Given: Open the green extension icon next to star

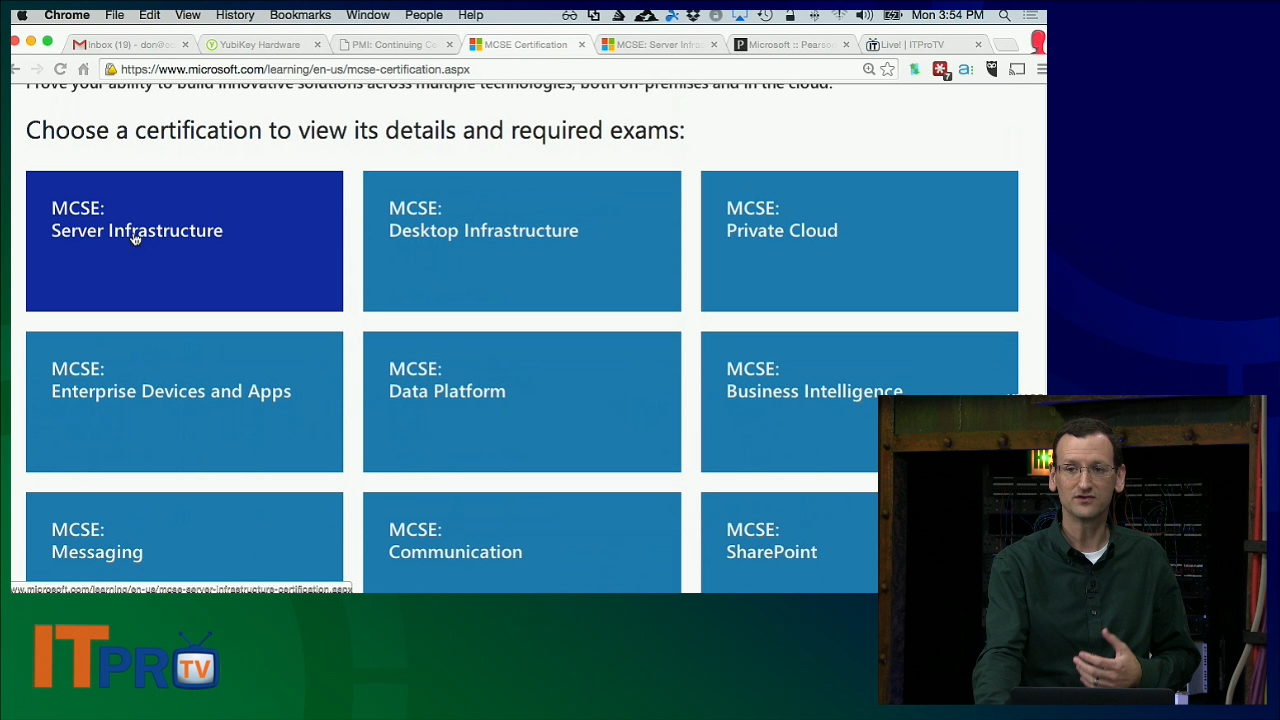Looking at the screenshot, I should pos(914,69).
